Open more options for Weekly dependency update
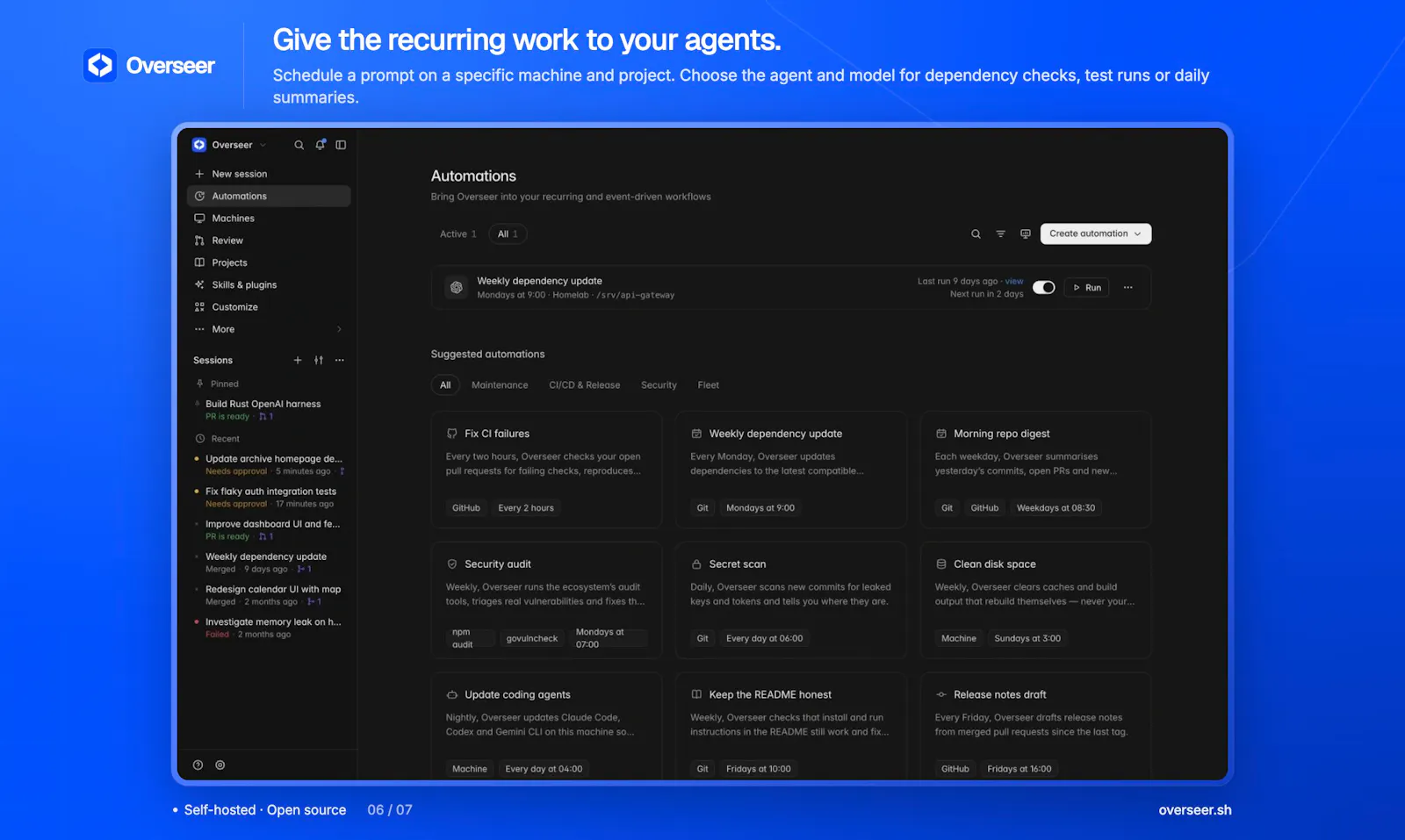Viewport: 1405px width, 840px height. (x=1128, y=287)
